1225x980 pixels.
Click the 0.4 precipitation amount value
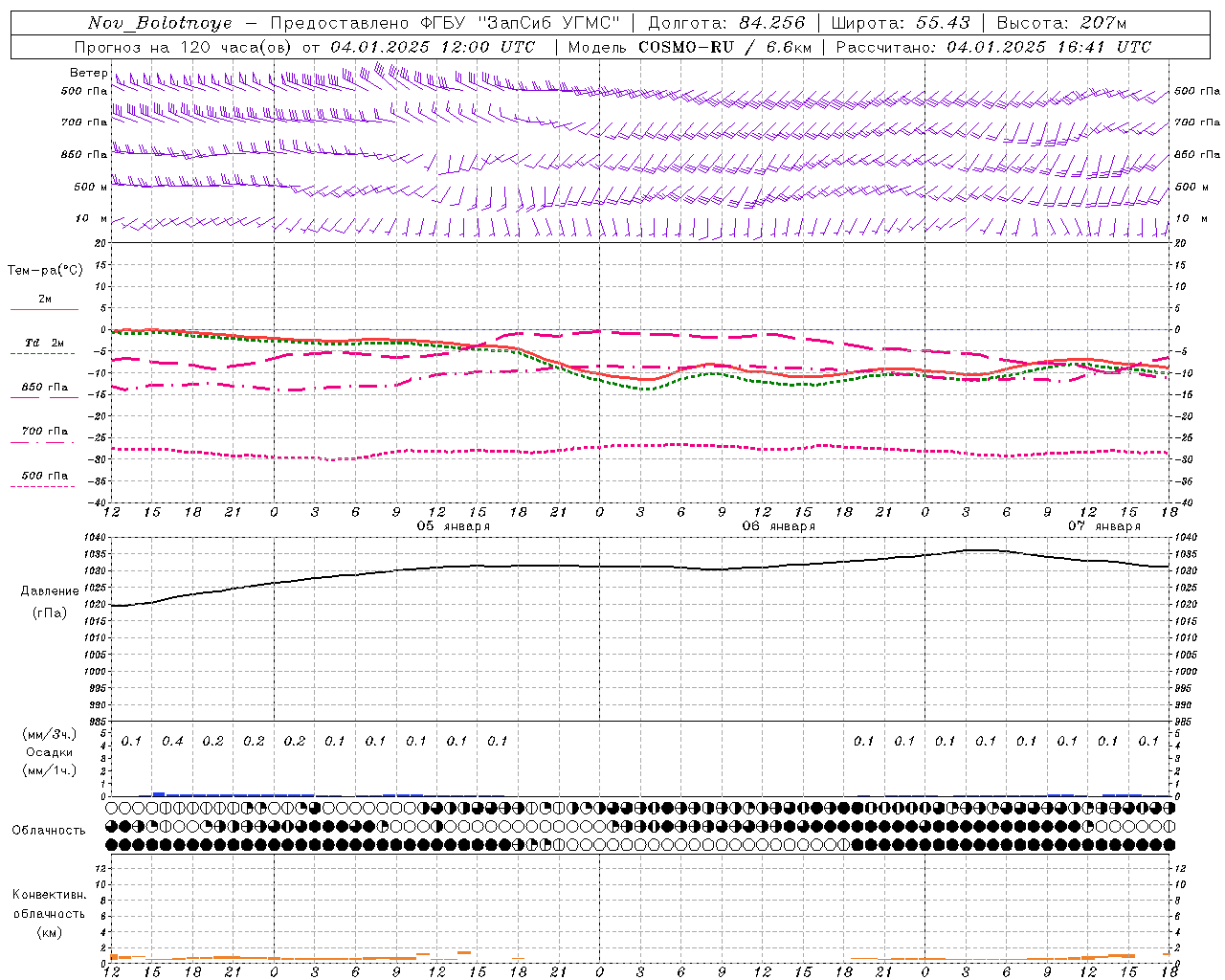click(172, 741)
